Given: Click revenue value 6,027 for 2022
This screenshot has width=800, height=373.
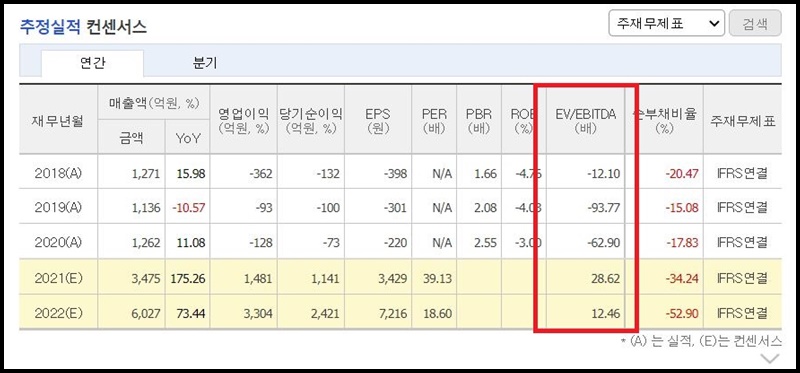Looking at the screenshot, I should (x=146, y=313).
